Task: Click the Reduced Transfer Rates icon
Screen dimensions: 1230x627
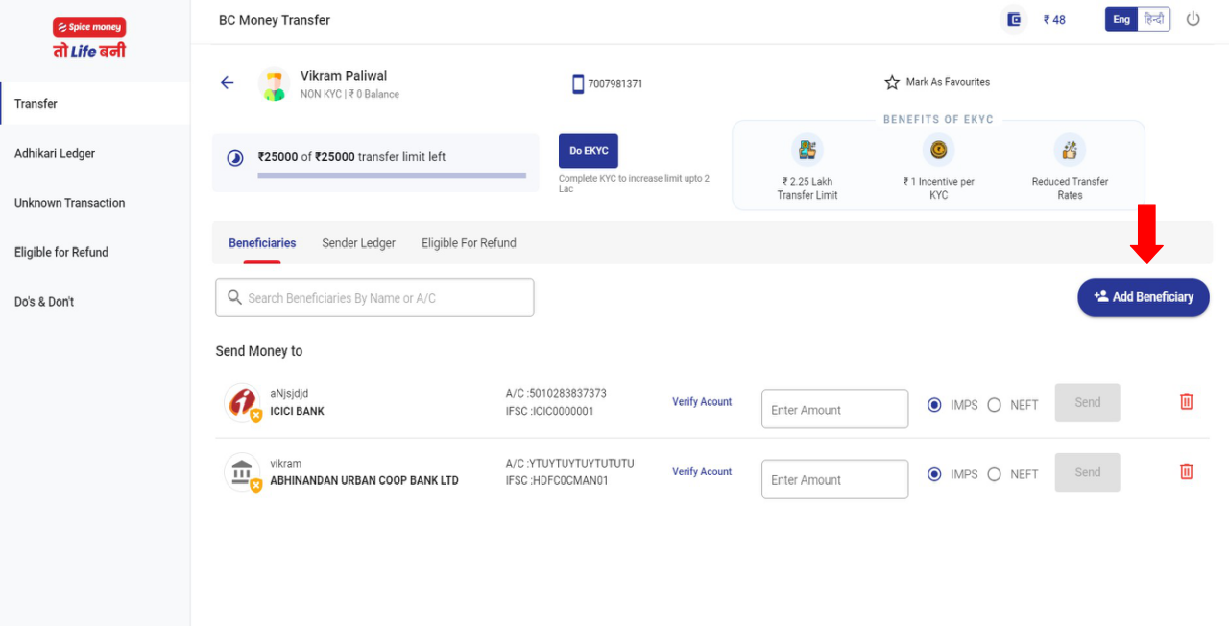Action: point(1069,150)
